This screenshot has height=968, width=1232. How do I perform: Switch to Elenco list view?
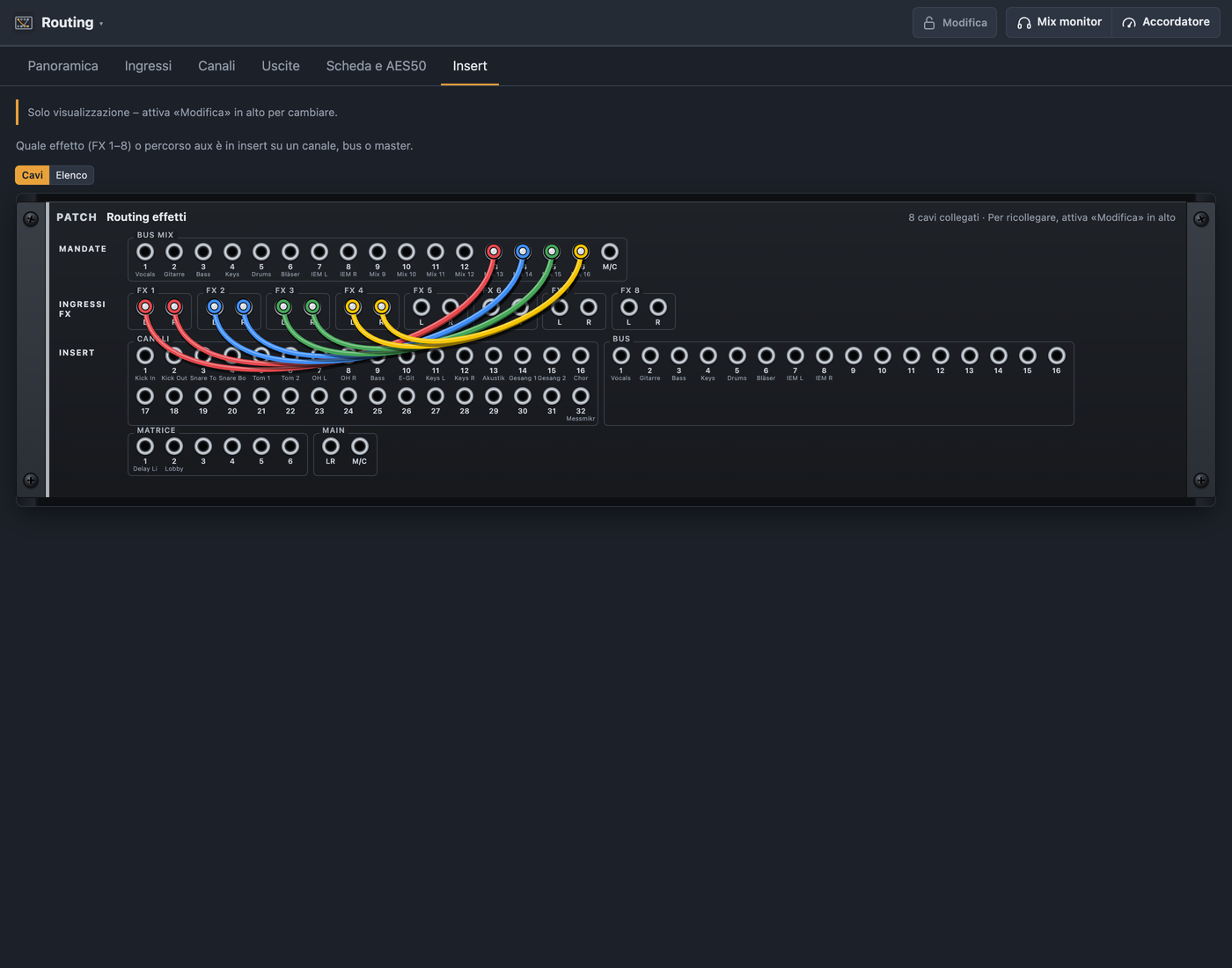pos(71,175)
